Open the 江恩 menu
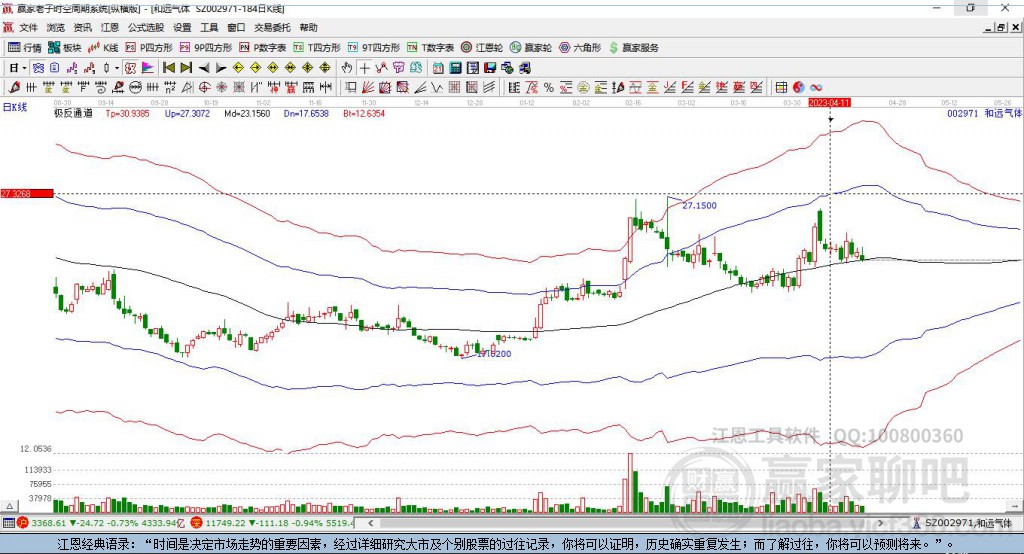Viewport: 1024px width, 554px height. [x=110, y=27]
